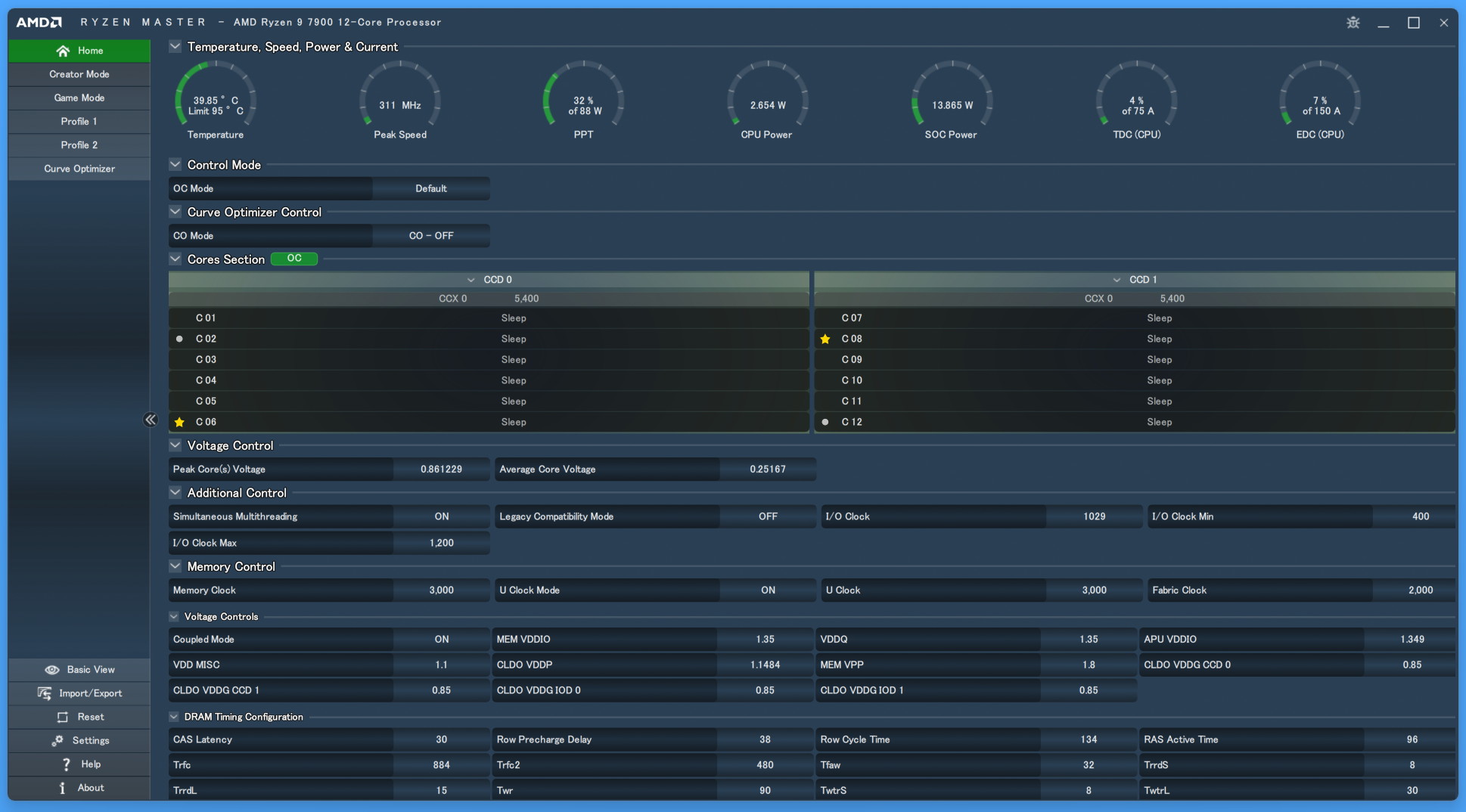Switch to Profile 1
The height and width of the screenshot is (812, 1466).
79,121
